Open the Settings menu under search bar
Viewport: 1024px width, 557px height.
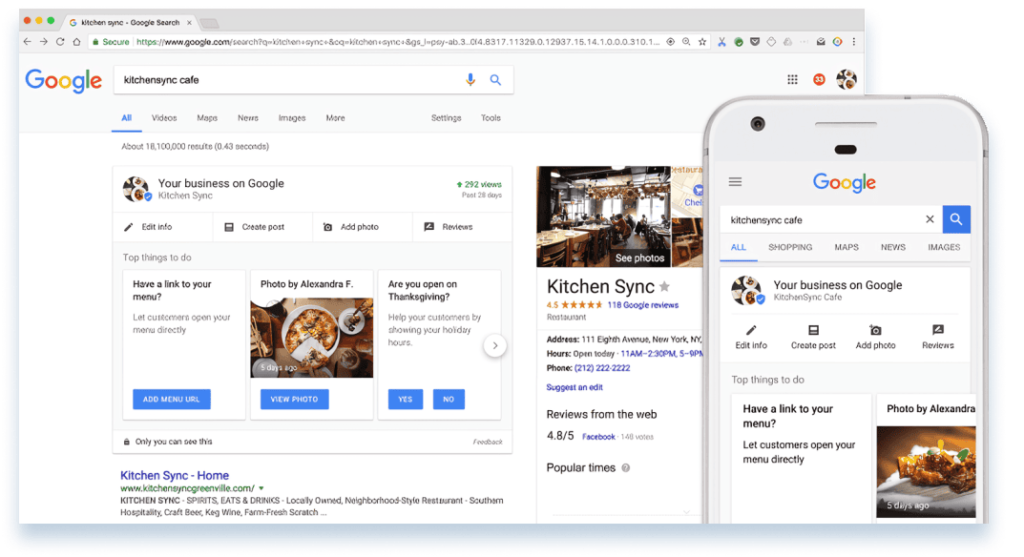click(446, 118)
